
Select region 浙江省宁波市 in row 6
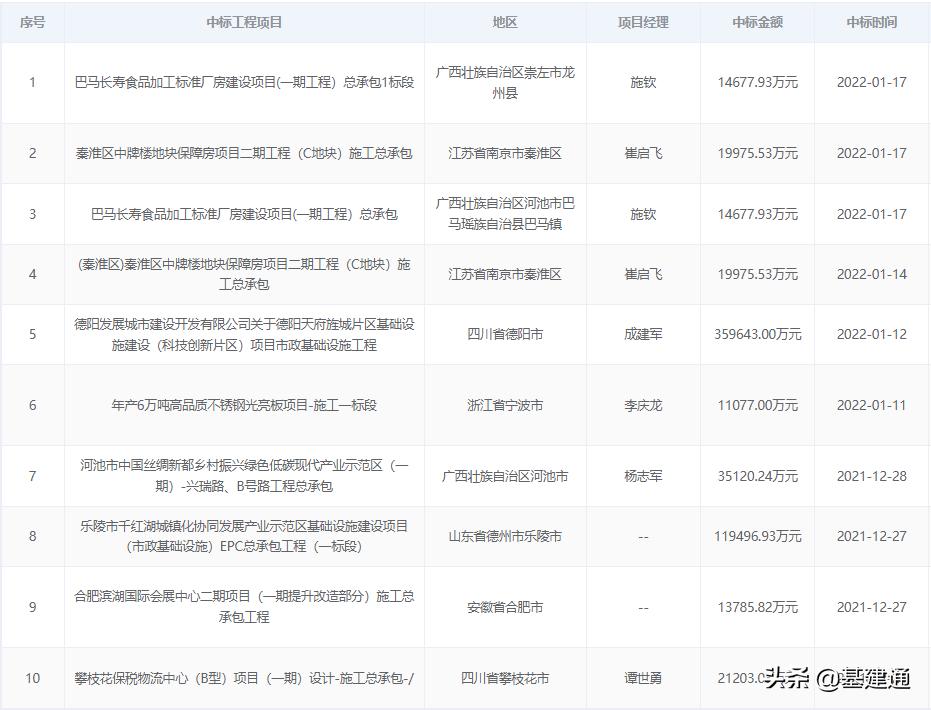[506, 405]
